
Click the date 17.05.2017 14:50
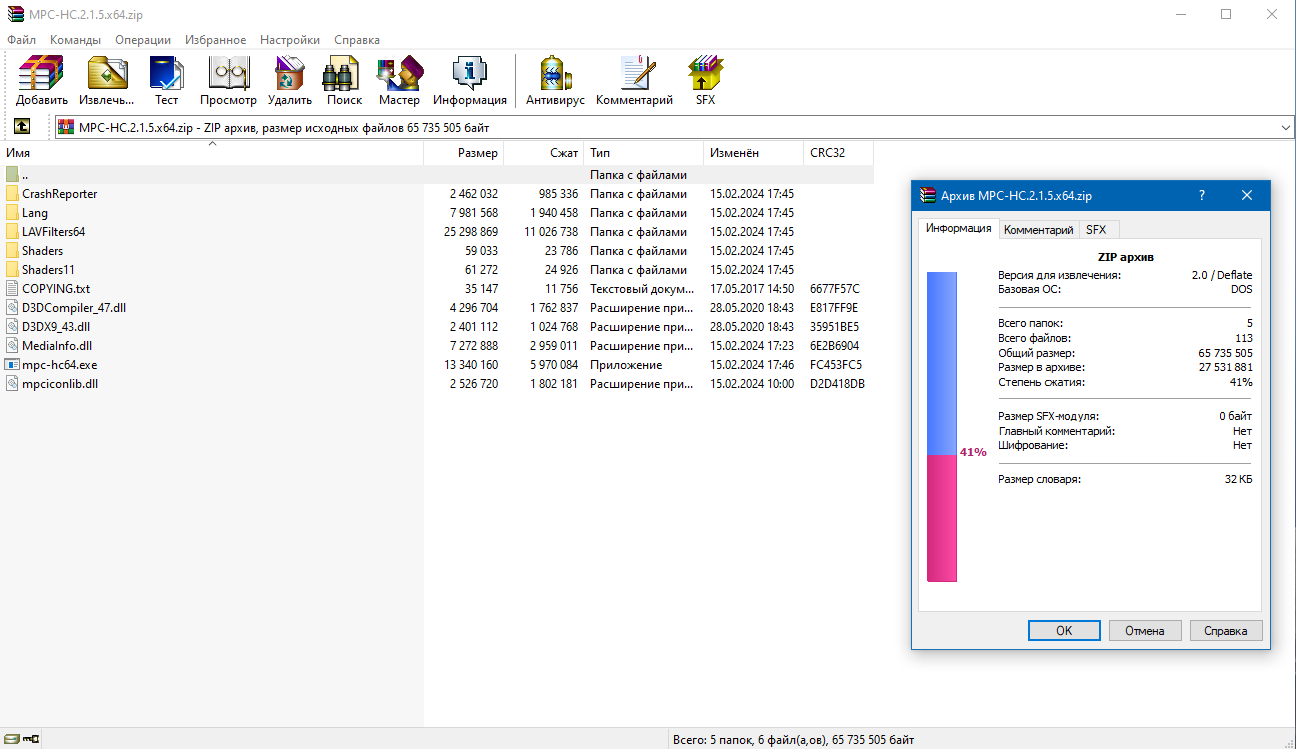point(752,289)
